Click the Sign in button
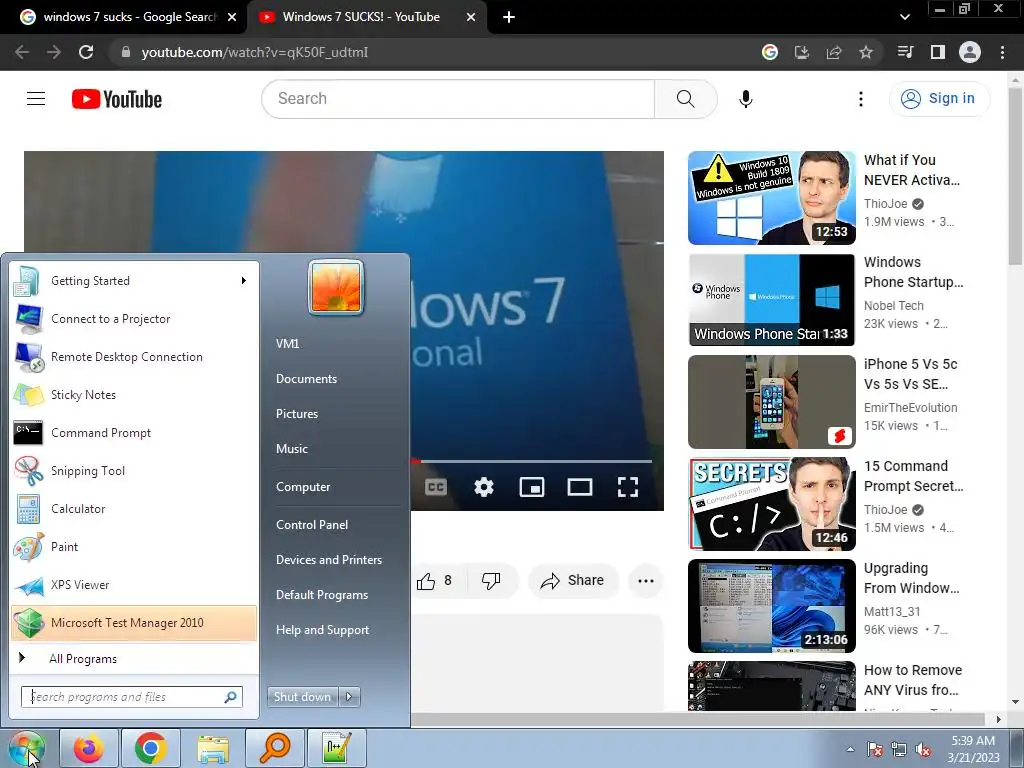 pyautogui.click(x=939, y=99)
